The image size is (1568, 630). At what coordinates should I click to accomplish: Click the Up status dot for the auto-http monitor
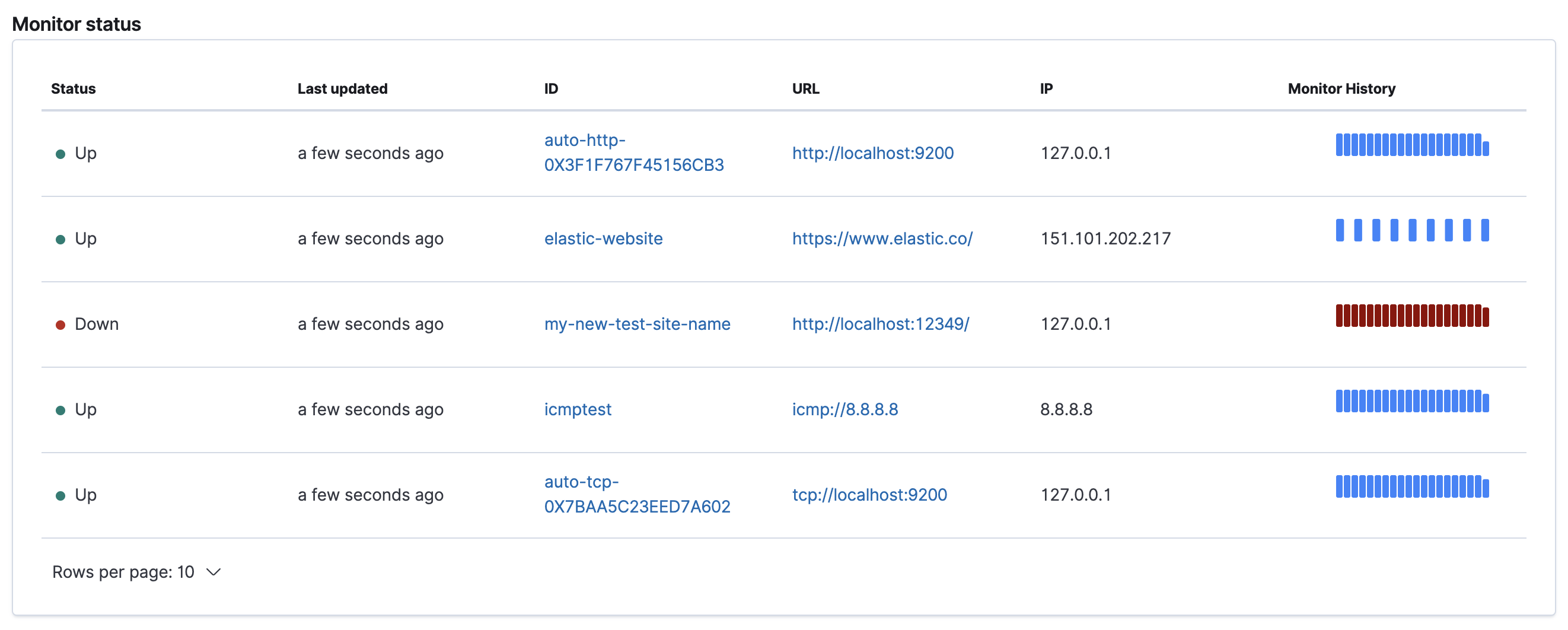click(60, 154)
